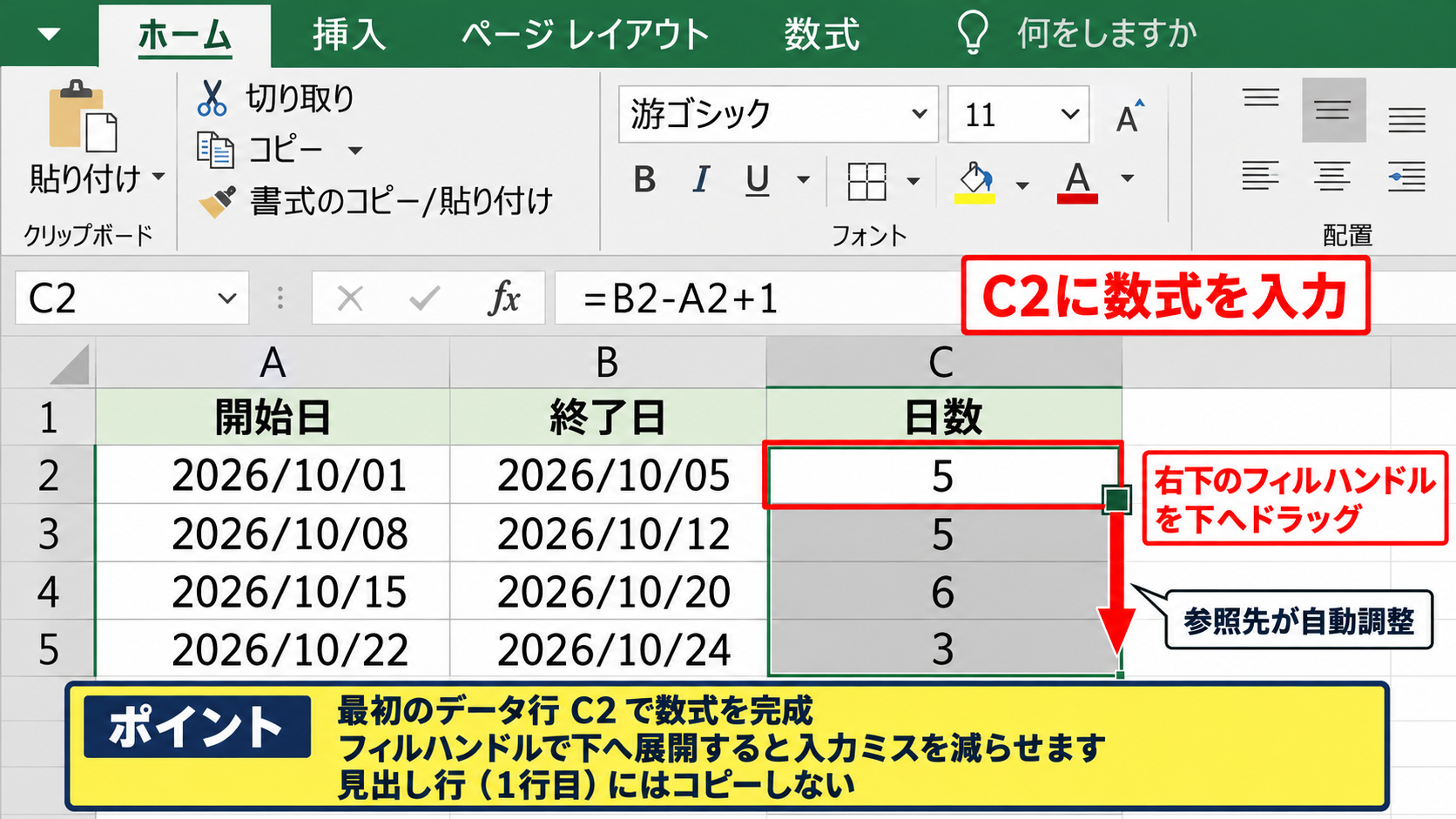Open the Paste options dropdown arrow

[158, 177]
